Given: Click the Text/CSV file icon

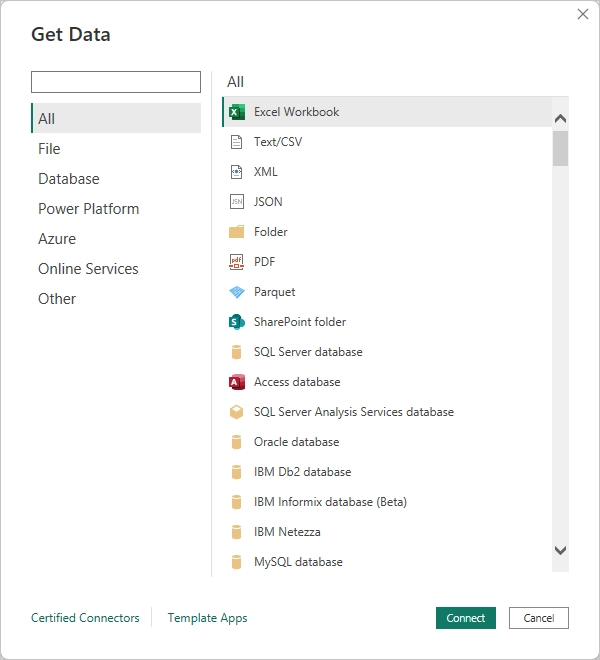Looking at the screenshot, I should coord(237,142).
